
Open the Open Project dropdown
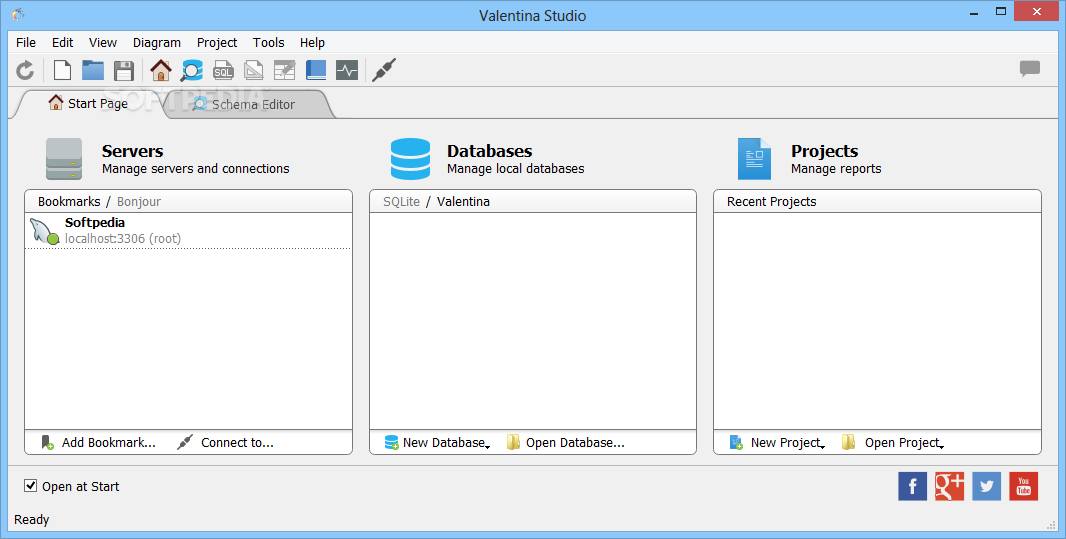(893, 442)
